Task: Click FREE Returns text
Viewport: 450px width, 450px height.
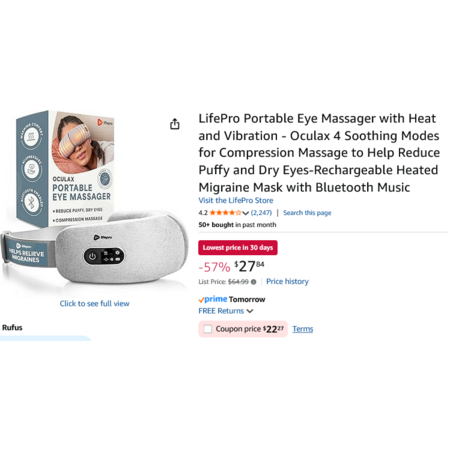Action: coord(221,311)
